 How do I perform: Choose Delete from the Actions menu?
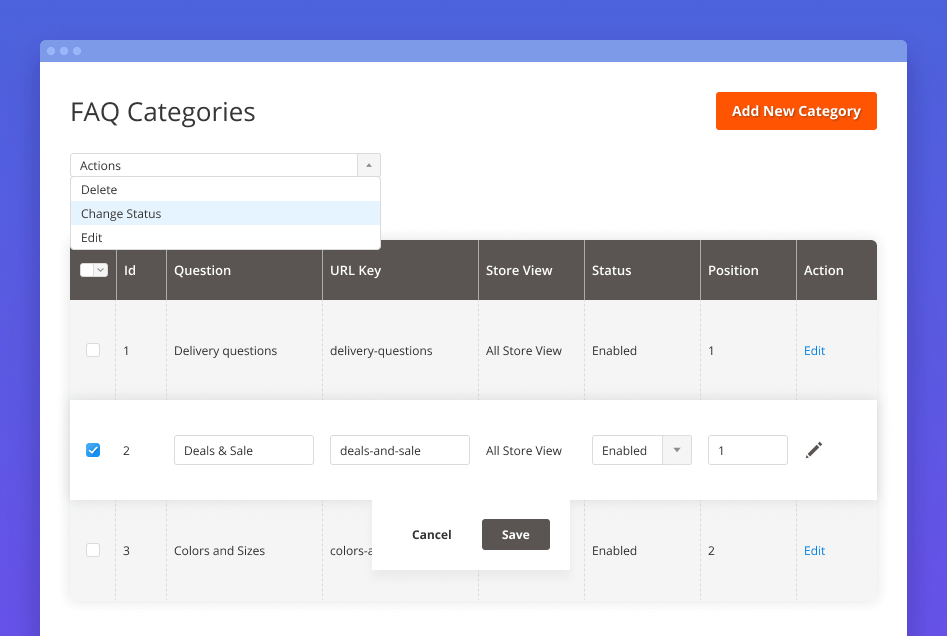99,190
